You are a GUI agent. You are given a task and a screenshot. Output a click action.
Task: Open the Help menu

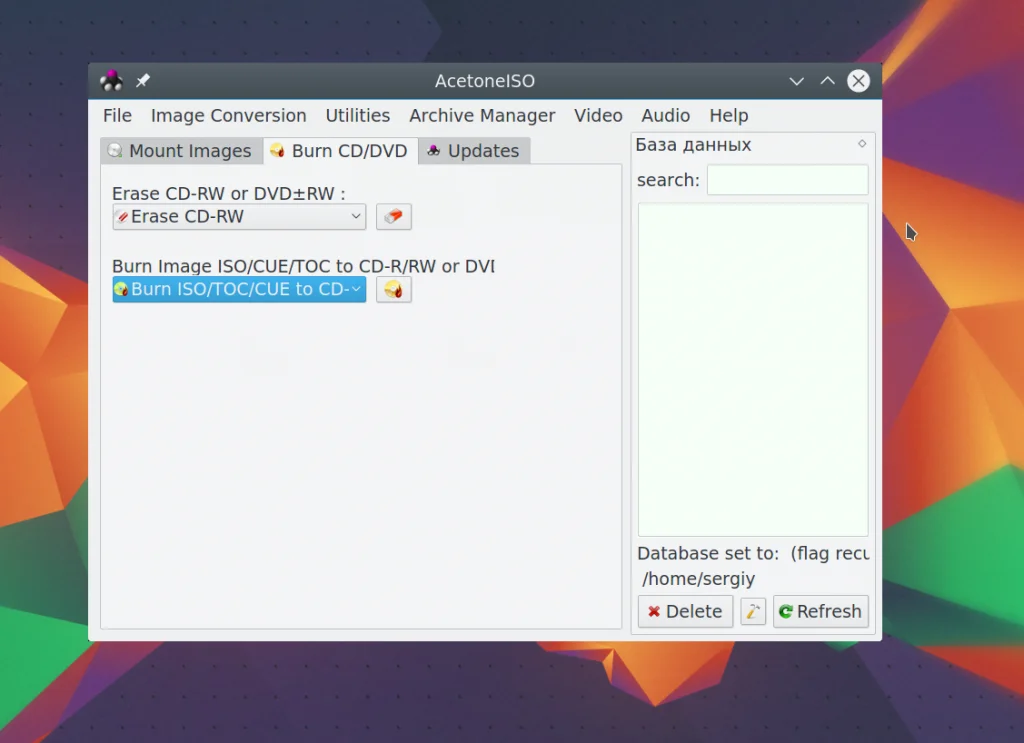coord(729,116)
